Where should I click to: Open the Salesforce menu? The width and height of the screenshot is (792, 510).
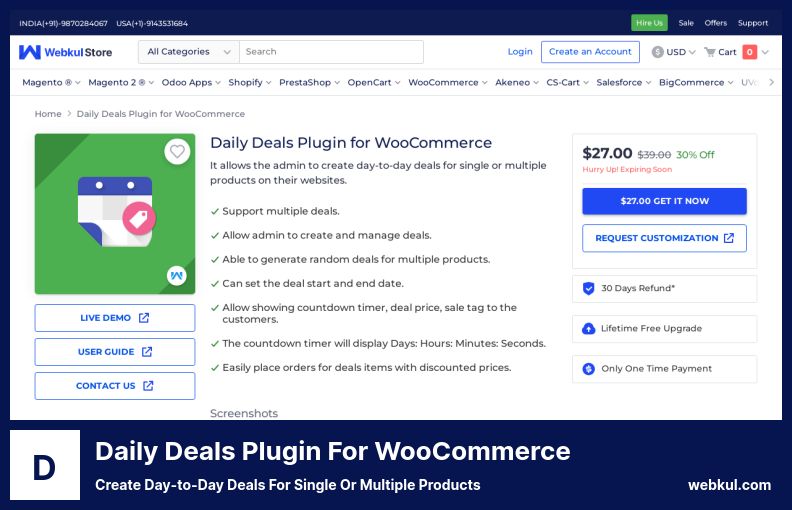coord(624,82)
